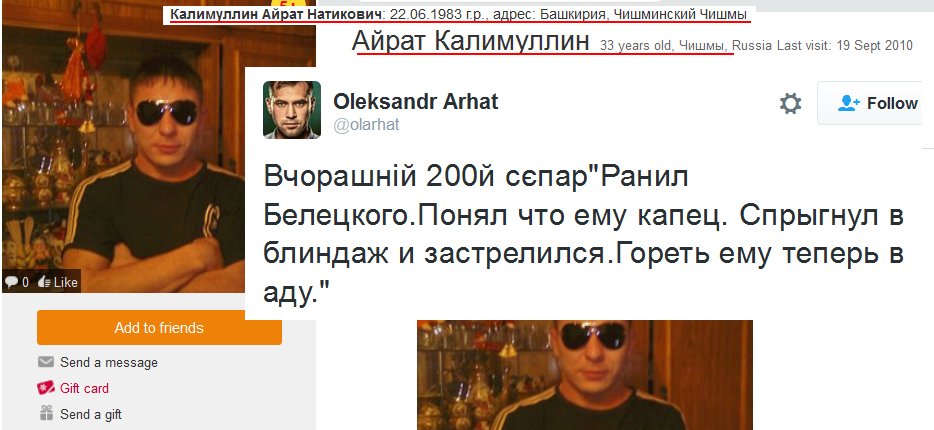
Task: Click the gift box icon
Action: (46, 413)
